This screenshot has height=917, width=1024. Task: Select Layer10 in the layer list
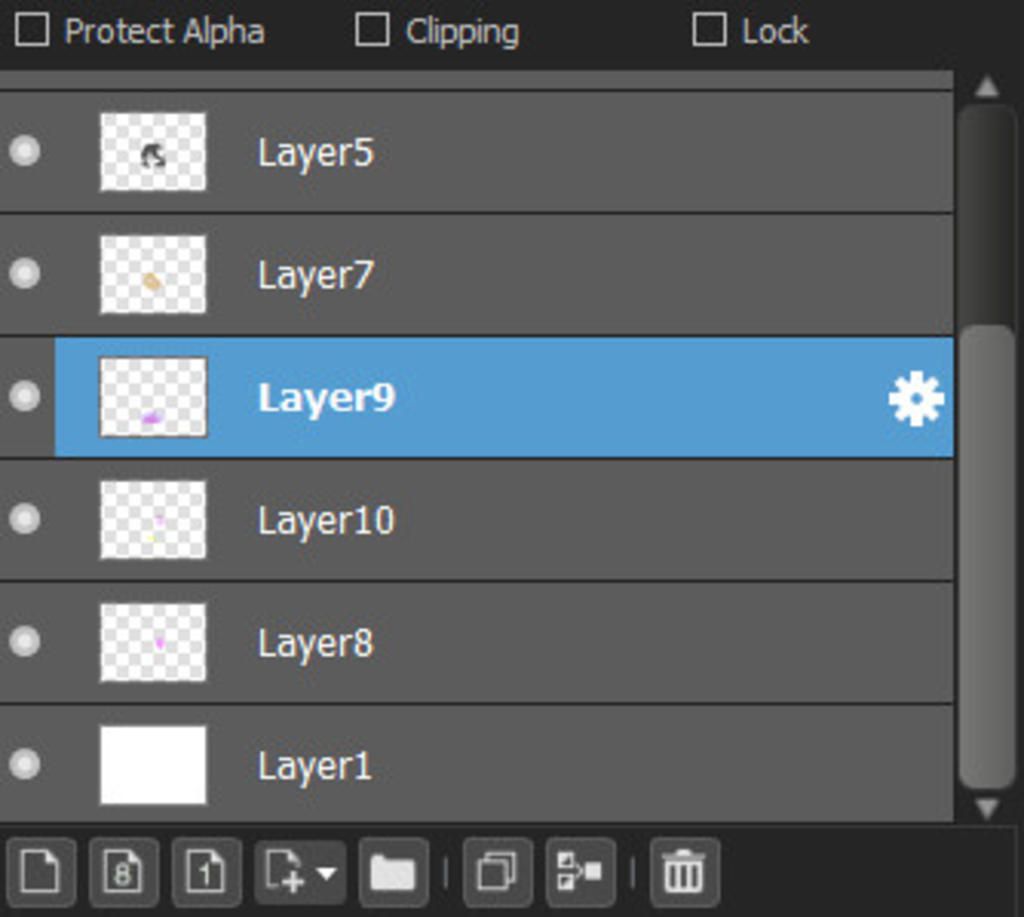326,520
